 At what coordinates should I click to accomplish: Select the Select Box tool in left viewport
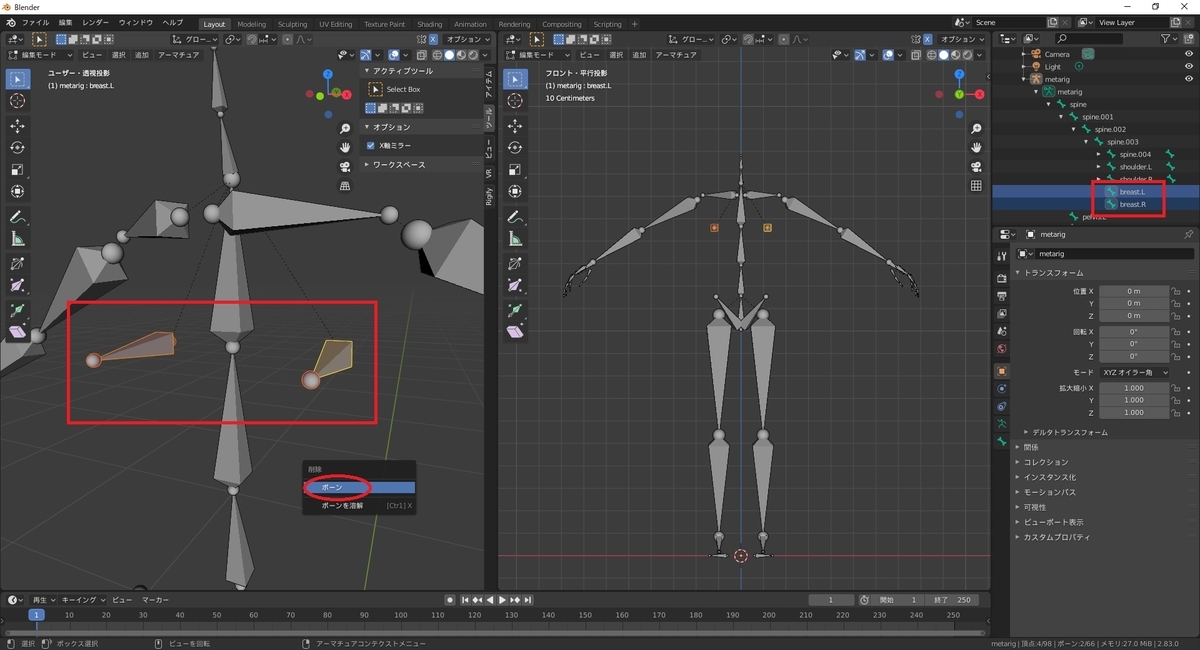click(x=18, y=79)
